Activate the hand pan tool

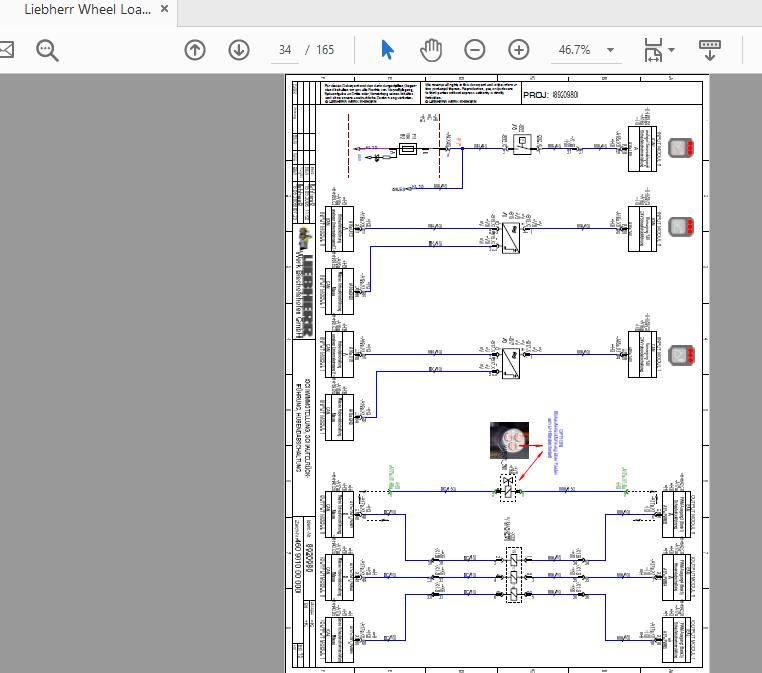pyautogui.click(x=431, y=49)
